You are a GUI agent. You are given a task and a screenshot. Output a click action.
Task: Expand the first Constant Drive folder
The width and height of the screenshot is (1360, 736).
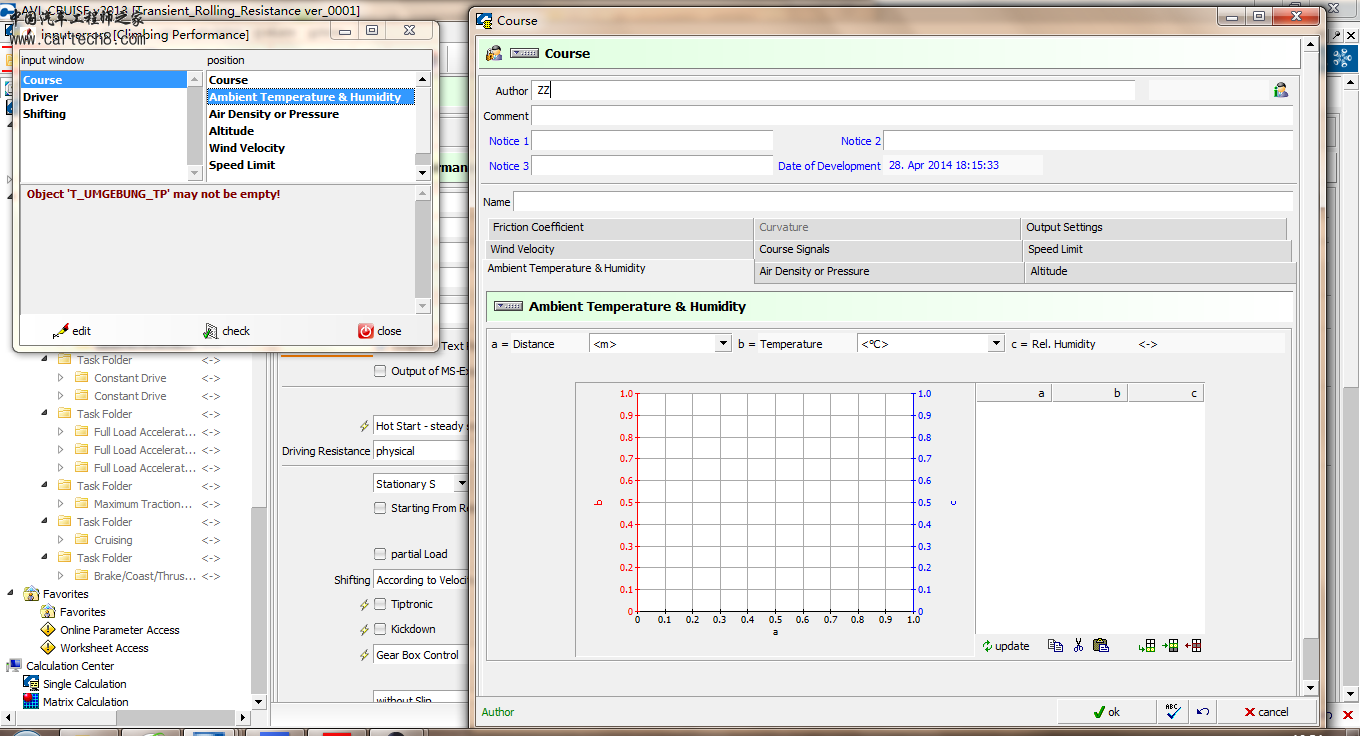(x=61, y=378)
